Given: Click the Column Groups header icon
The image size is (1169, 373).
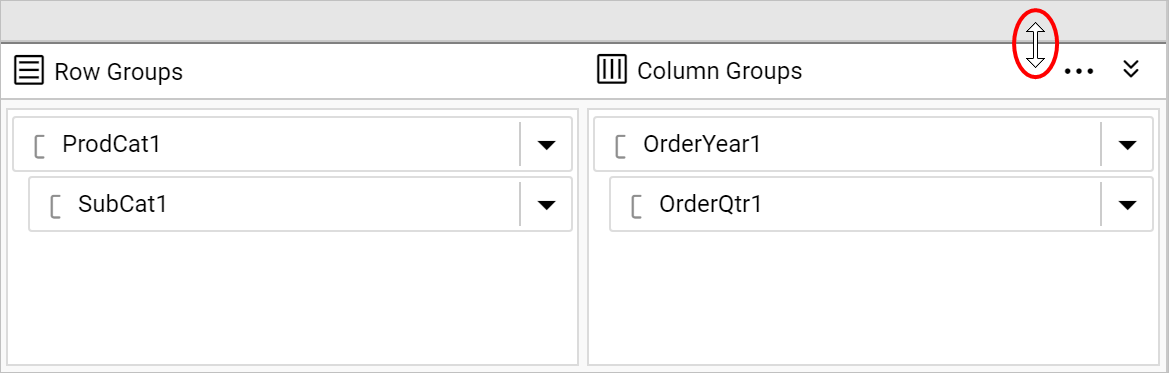Looking at the screenshot, I should pos(612,70).
